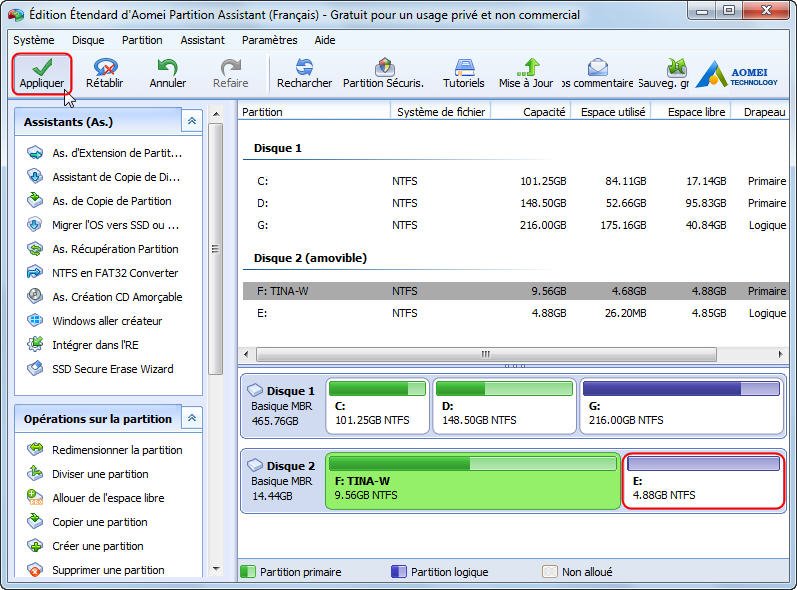Open Windows aller créateur
797x590 pixels.
tap(95, 321)
